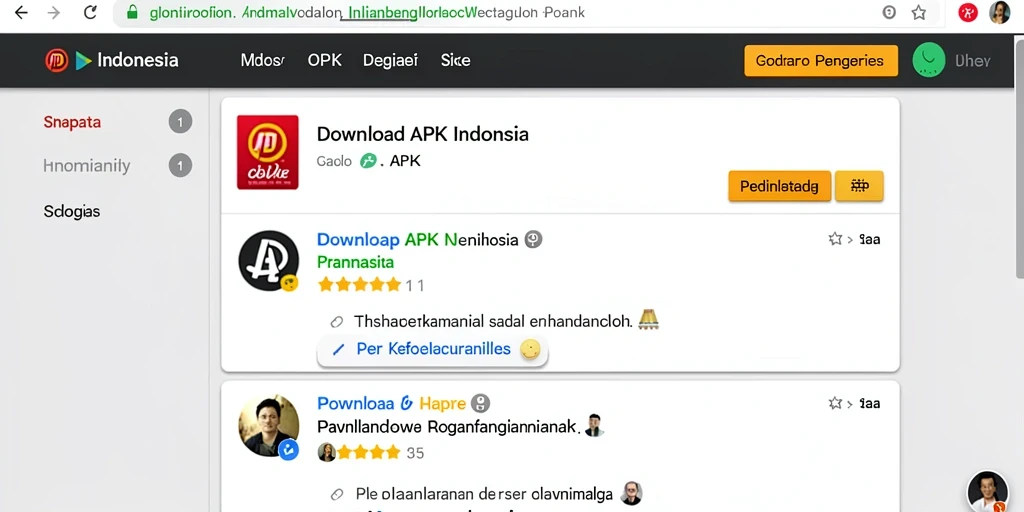Star the Downloap APK Nenihosia entry
The height and width of the screenshot is (512, 1024).
pyautogui.click(x=835, y=239)
